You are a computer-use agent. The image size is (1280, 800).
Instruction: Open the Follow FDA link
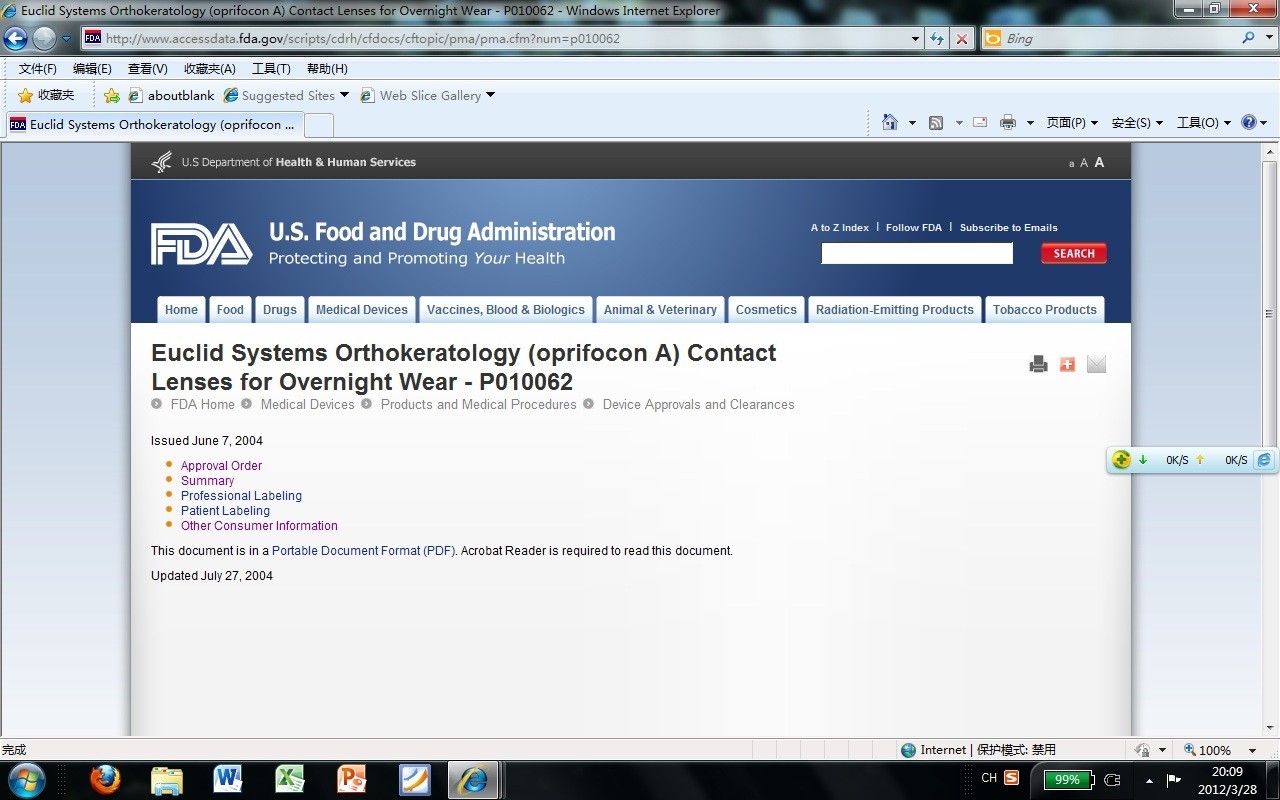point(914,227)
